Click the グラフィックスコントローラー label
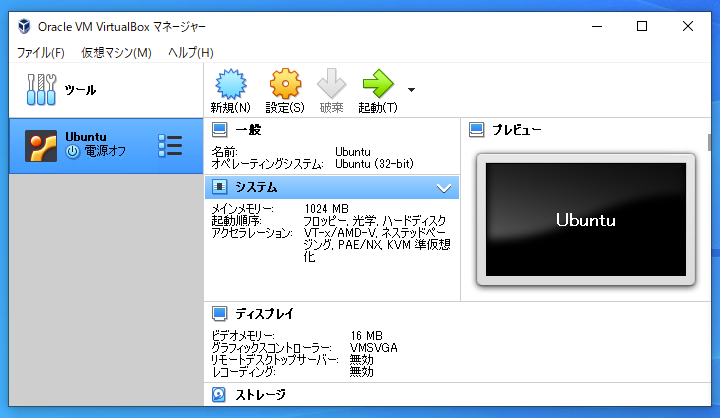This screenshot has width=720, height=418. [271, 348]
